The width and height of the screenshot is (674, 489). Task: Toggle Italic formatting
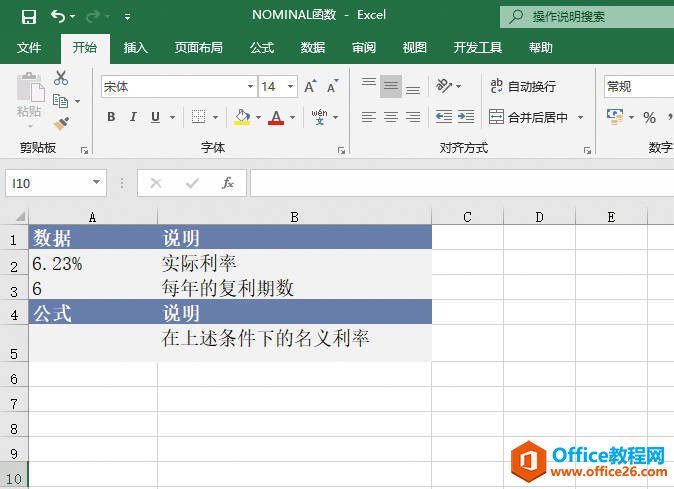(133, 117)
